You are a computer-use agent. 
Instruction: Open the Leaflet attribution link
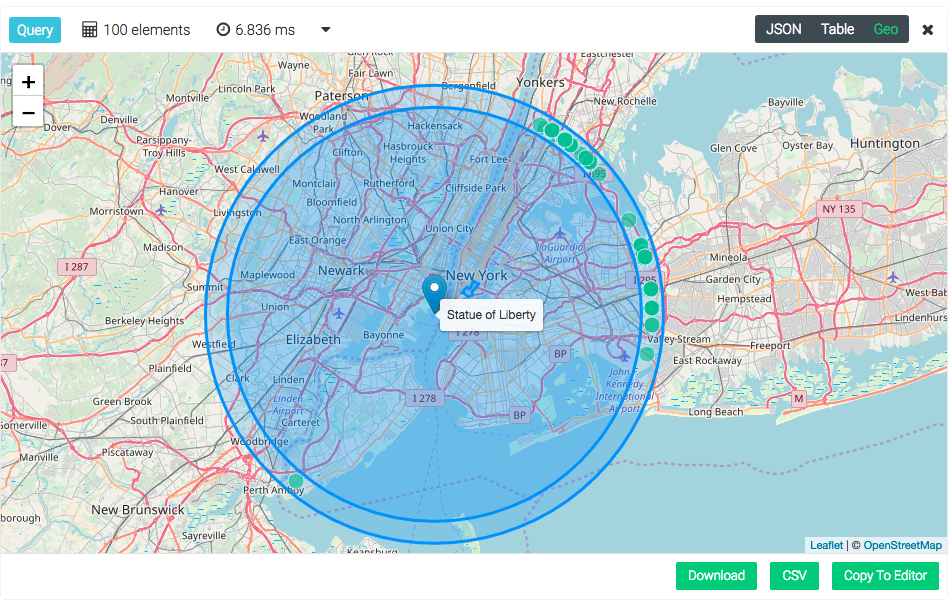point(826,545)
